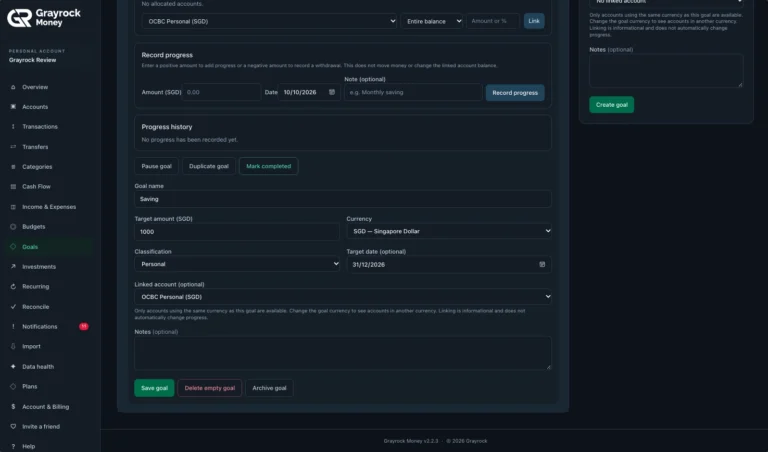Open calendar picker for Target date
Viewport: 768px width, 452px height.
click(542, 264)
